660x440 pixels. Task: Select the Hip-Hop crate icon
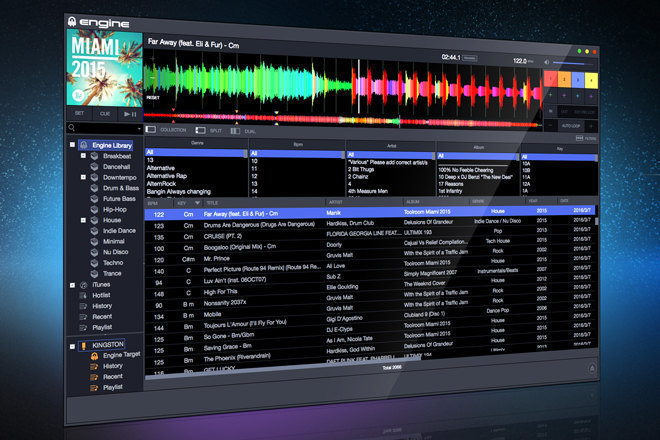pos(95,209)
